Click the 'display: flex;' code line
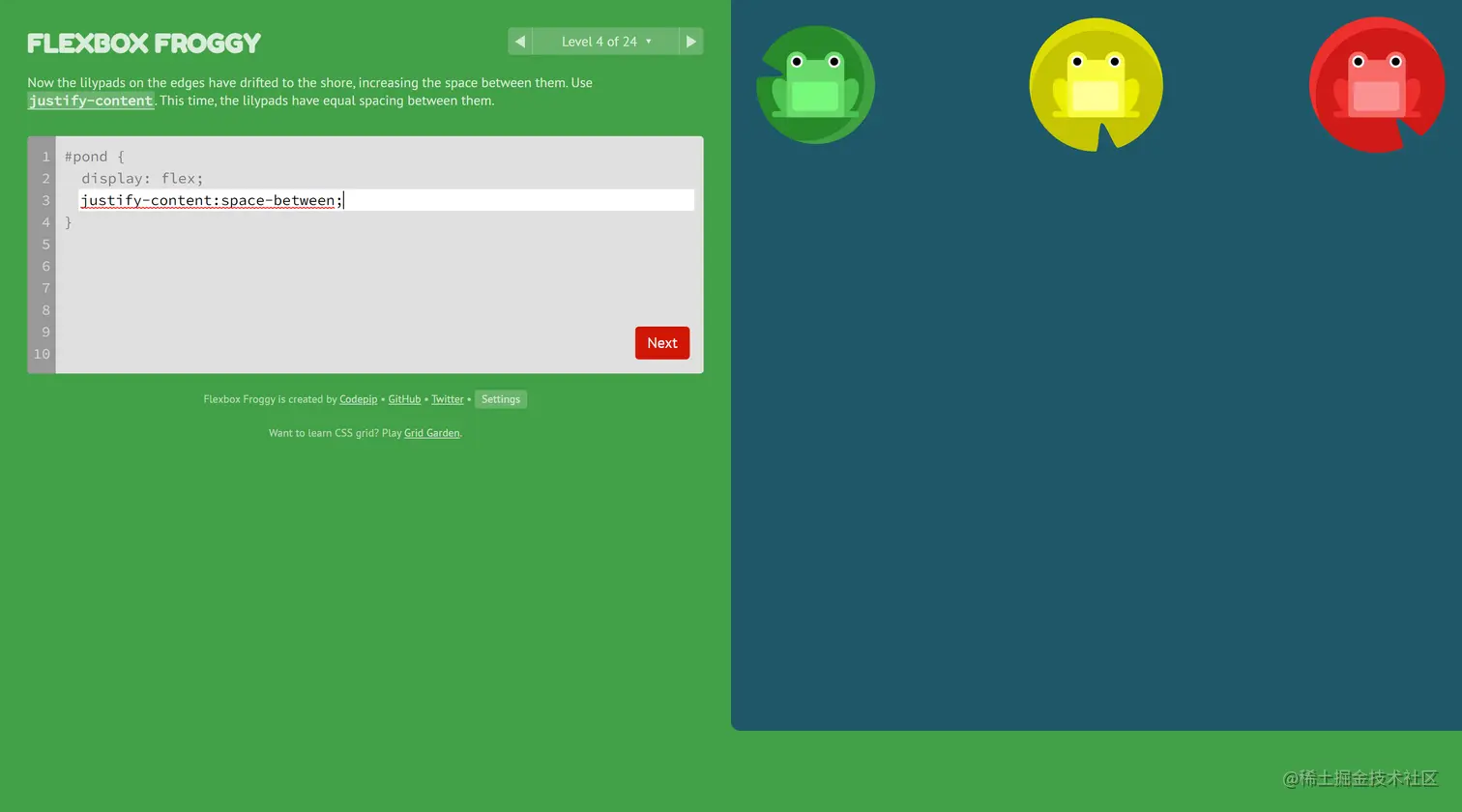 (142, 179)
